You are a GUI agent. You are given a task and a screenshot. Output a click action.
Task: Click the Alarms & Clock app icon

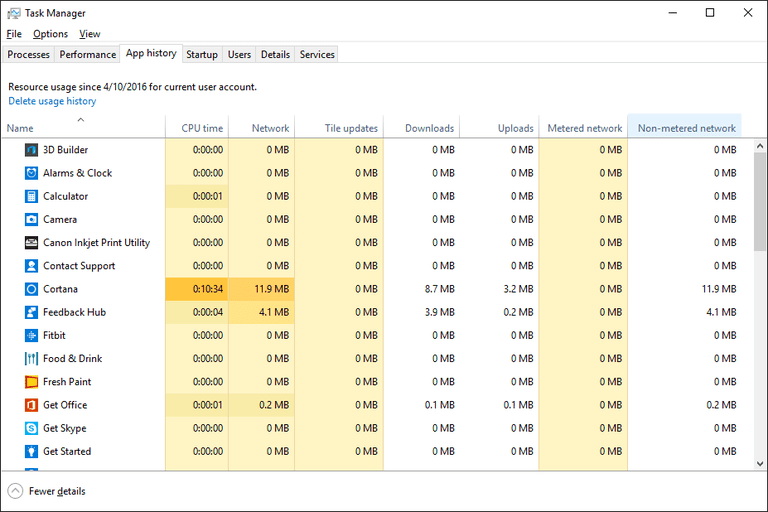click(31, 173)
